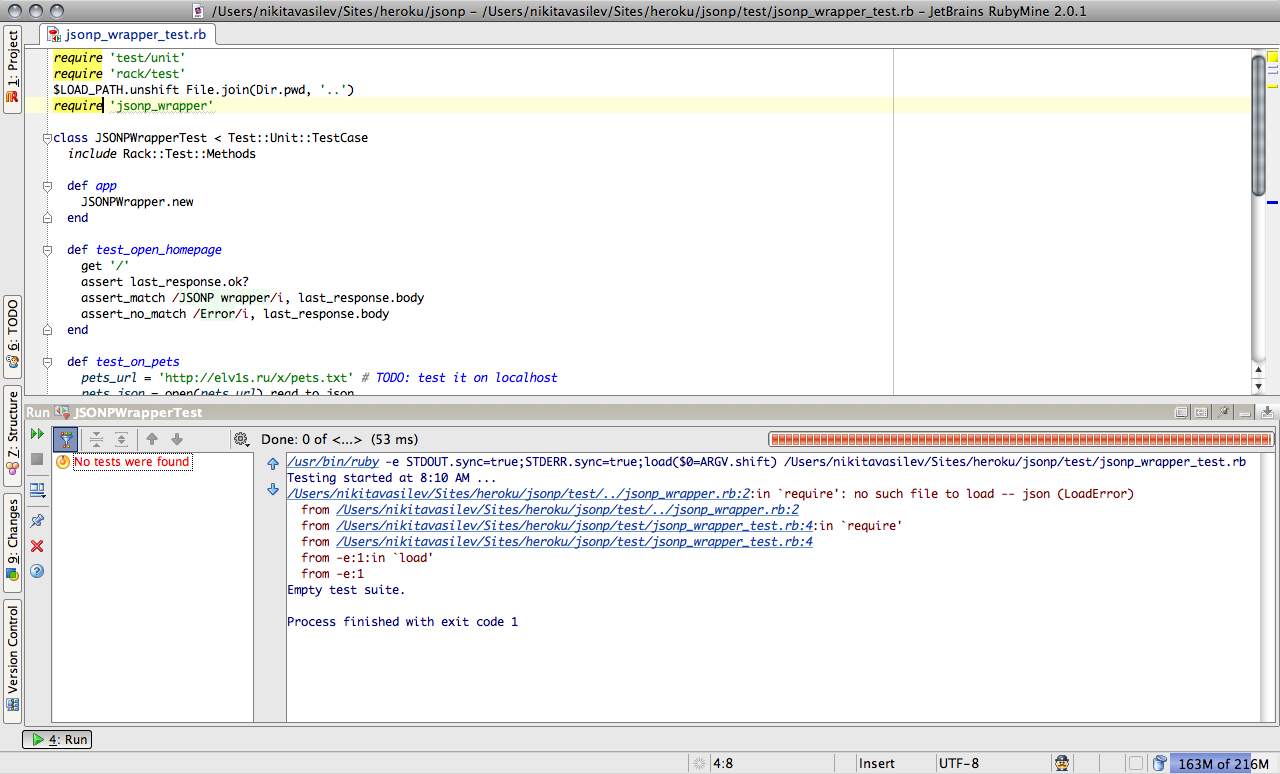Hide the Run tool window panel

coord(1244,412)
